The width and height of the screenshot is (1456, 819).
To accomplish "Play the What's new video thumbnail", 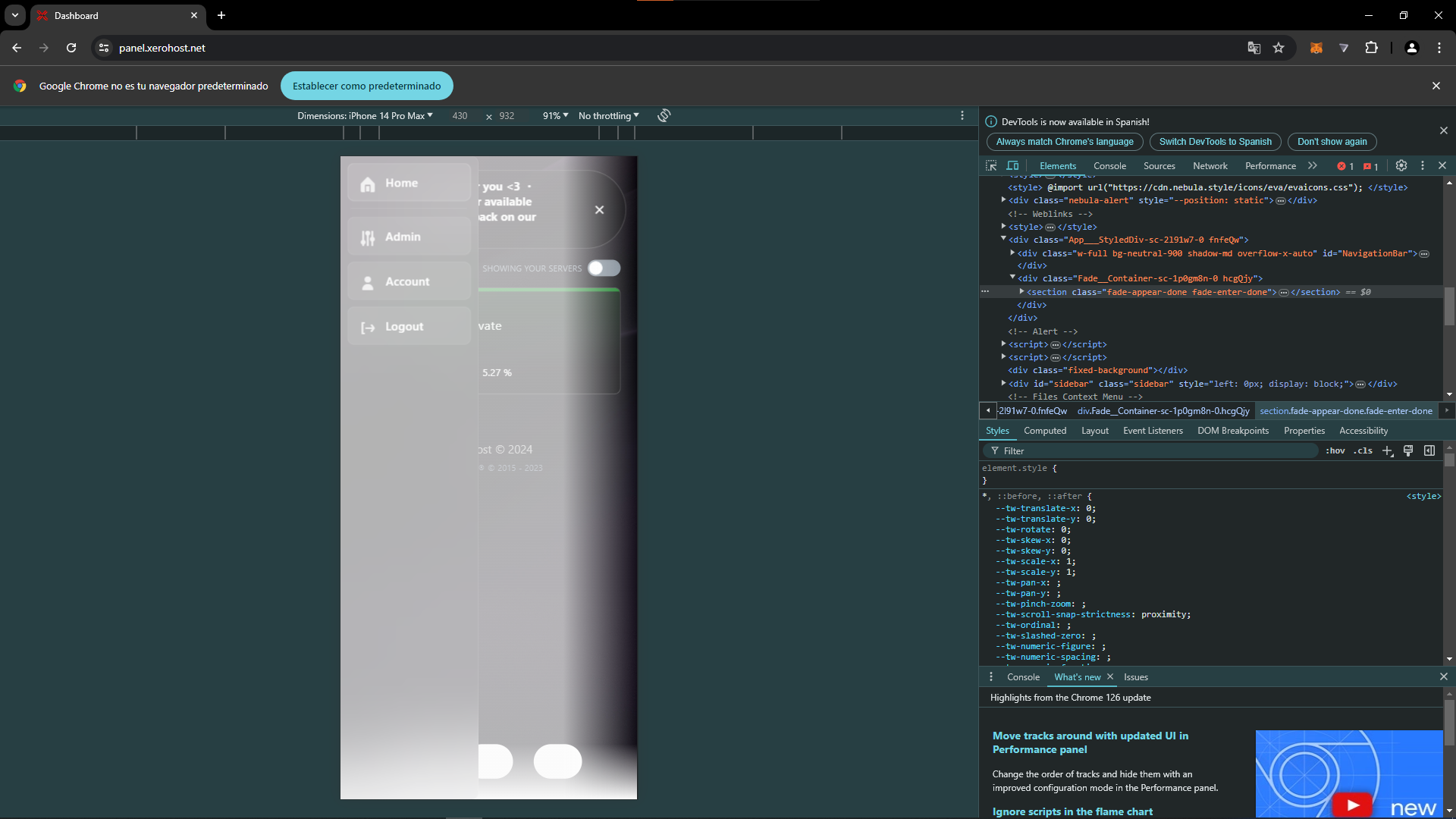I will [x=1352, y=805].
